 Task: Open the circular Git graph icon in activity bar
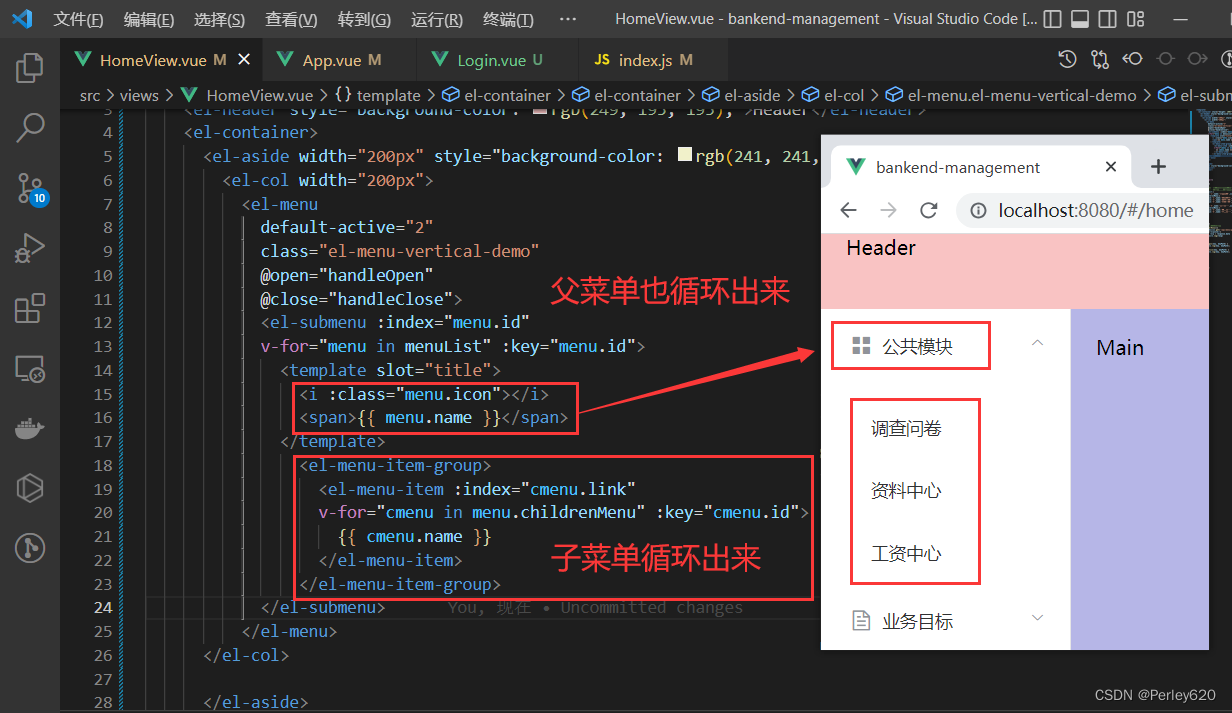30,548
